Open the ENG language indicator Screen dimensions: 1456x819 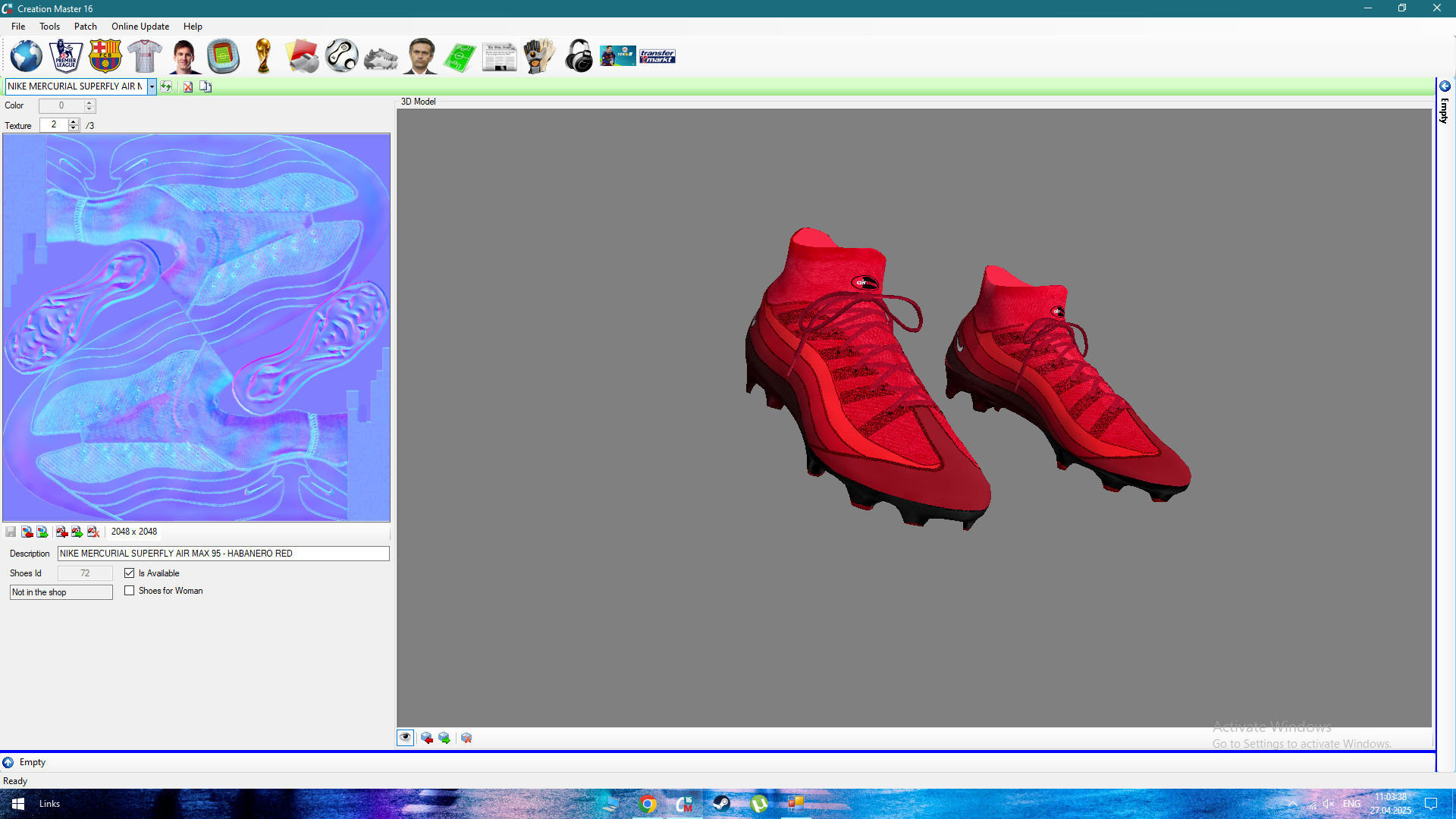pyautogui.click(x=1351, y=804)
